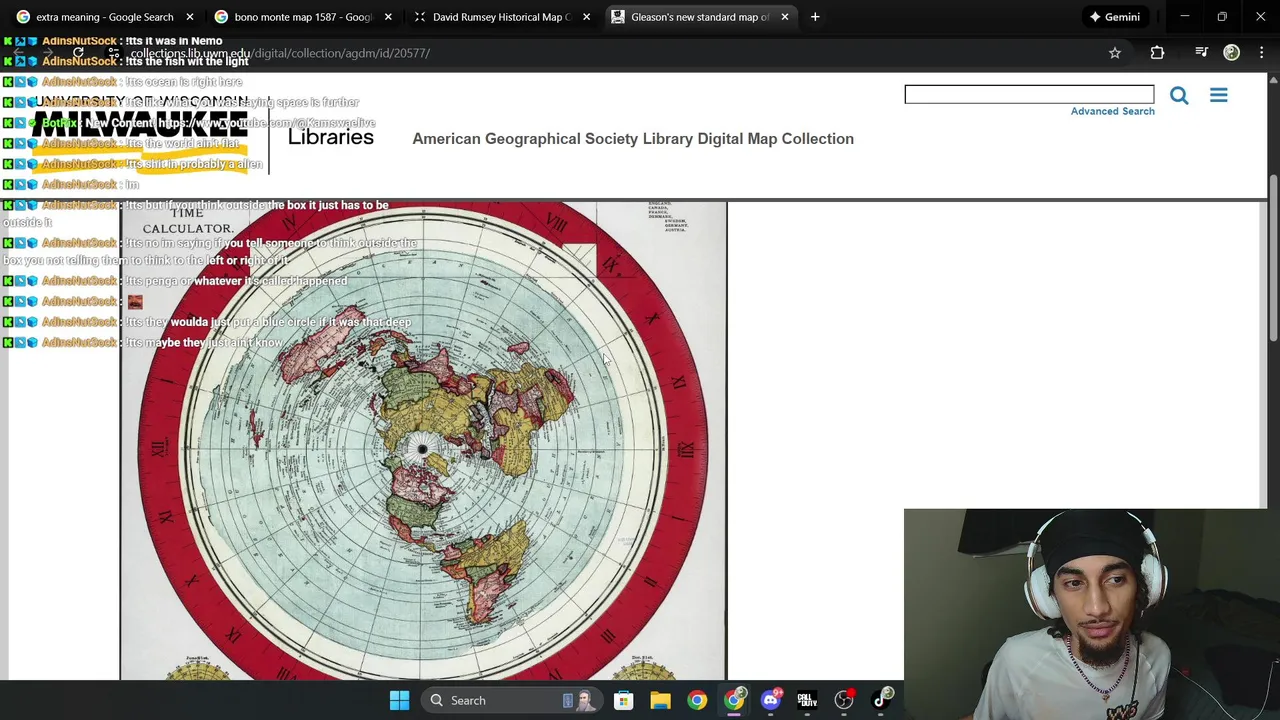Click the library search input field
Screen dimensions: 1280x720
[1029, 94]
